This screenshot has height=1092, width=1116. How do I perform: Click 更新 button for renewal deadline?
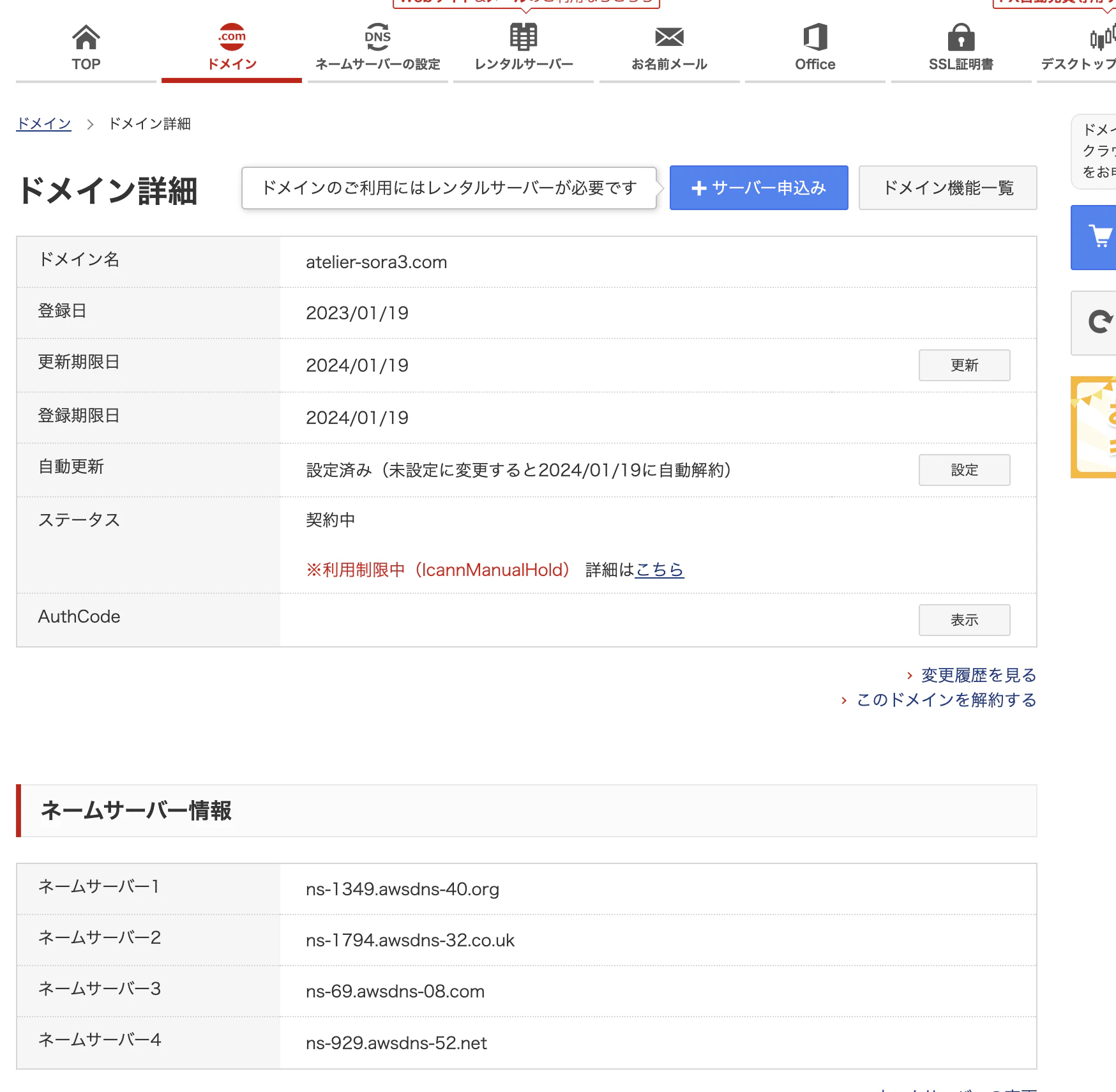tap(964, 365)
